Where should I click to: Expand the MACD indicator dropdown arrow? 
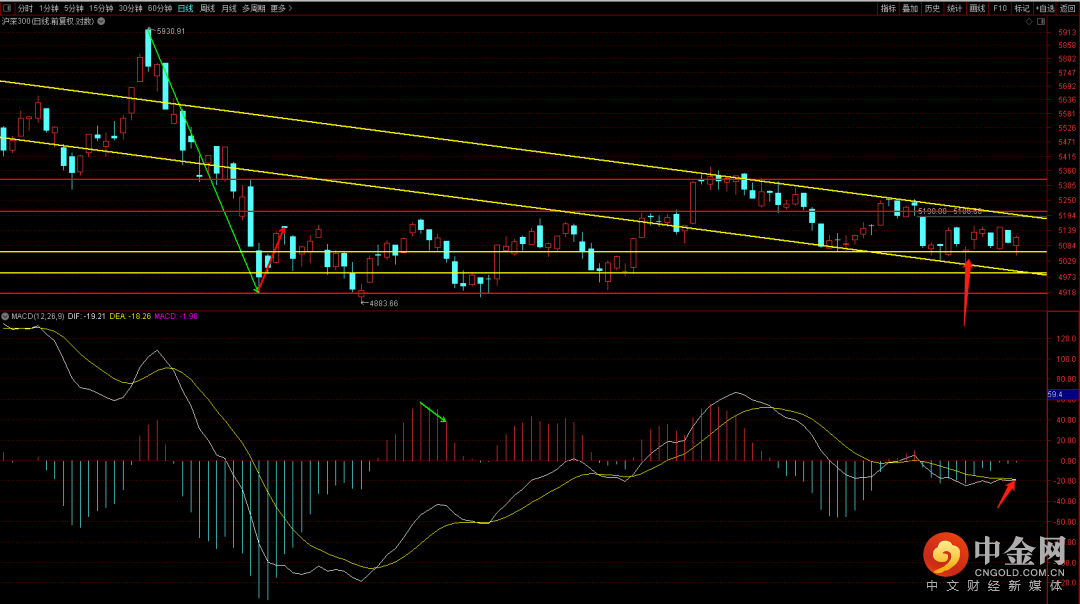(5, 316)
